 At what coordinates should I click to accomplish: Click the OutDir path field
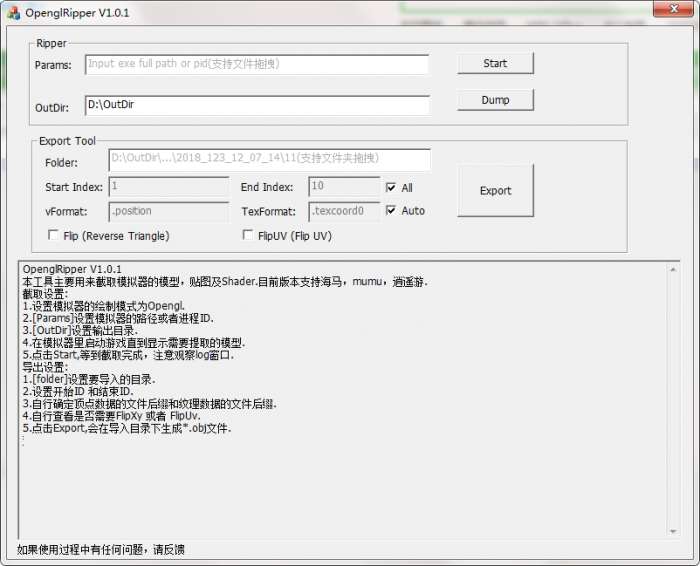[x=257, y=105]
